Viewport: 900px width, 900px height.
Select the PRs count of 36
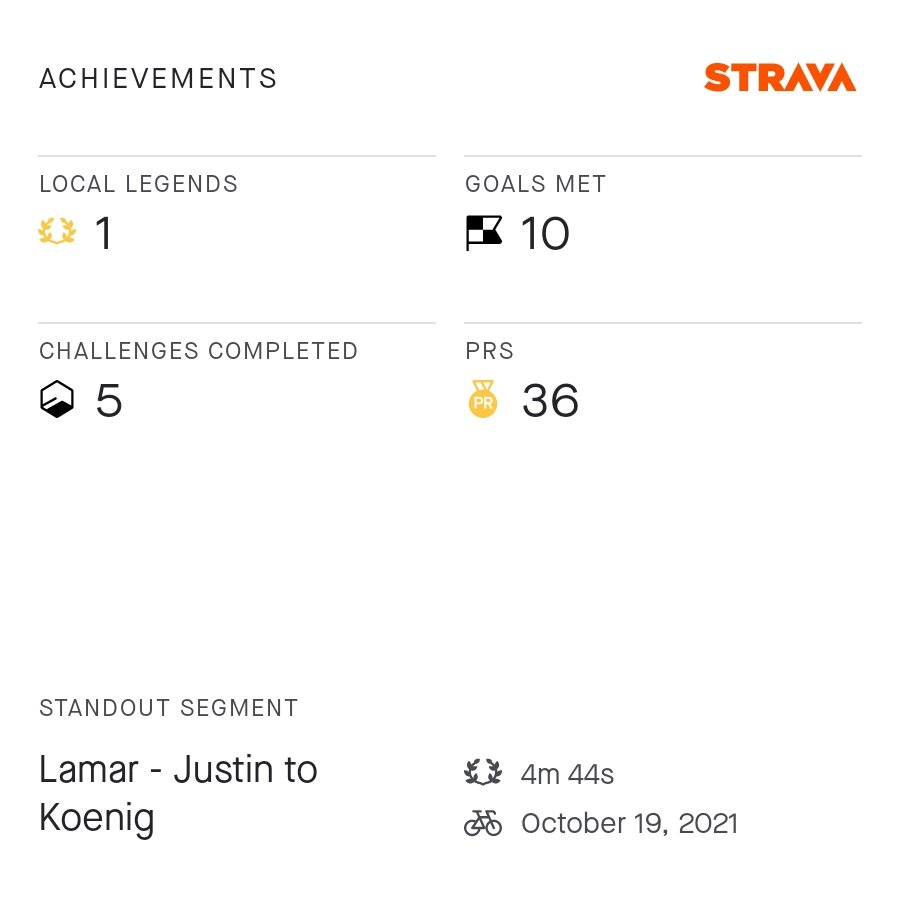[x=550, y=401]
